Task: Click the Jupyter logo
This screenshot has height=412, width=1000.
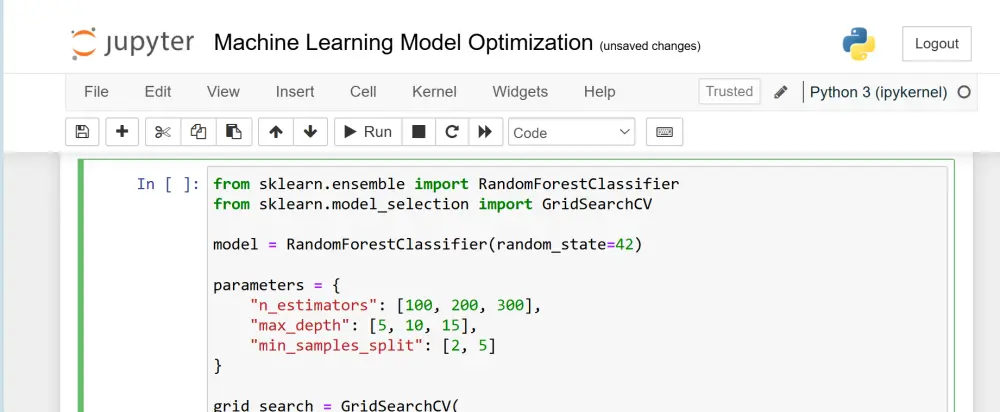Action: point(132,43)
